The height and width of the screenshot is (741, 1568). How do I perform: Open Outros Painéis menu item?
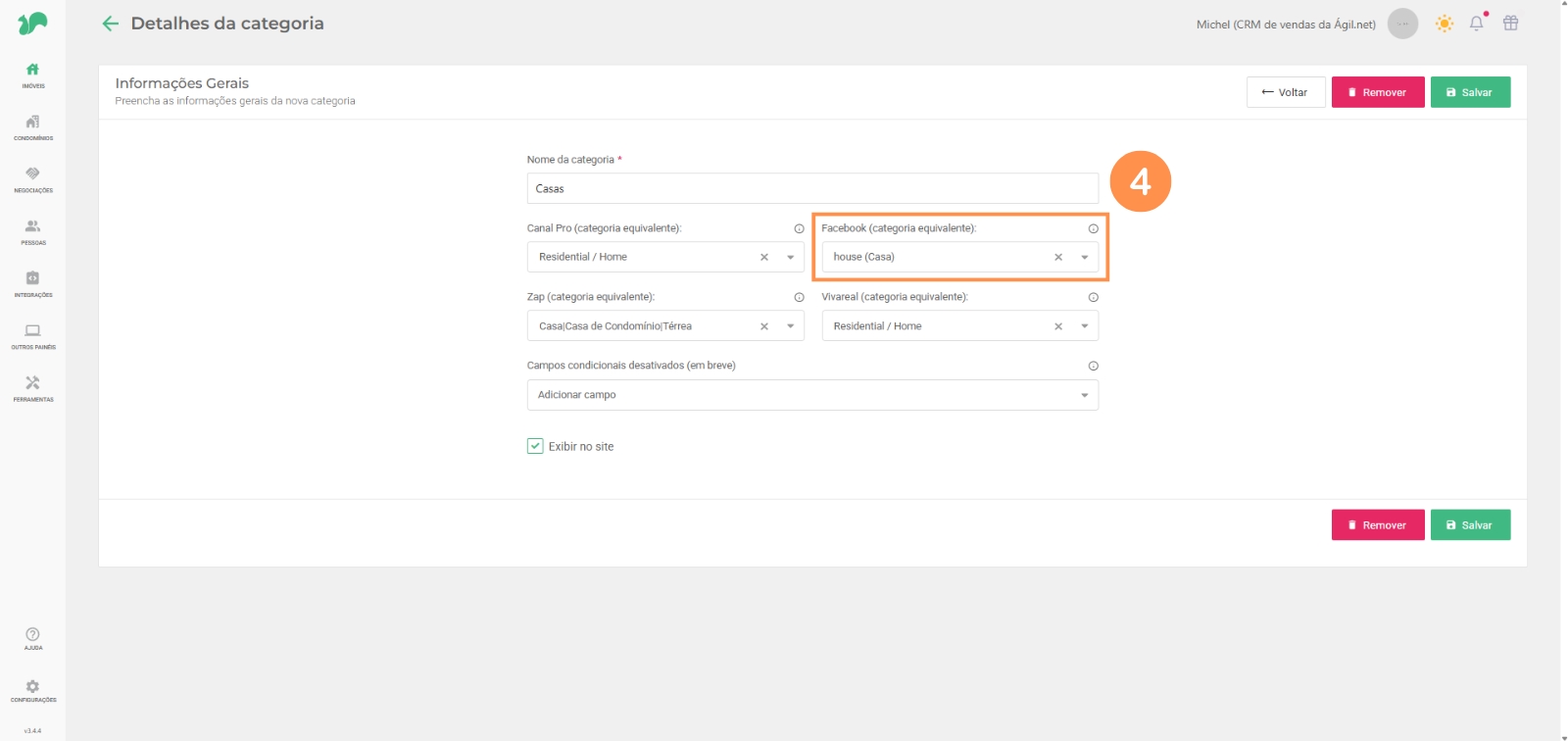(x=32, y=335)
